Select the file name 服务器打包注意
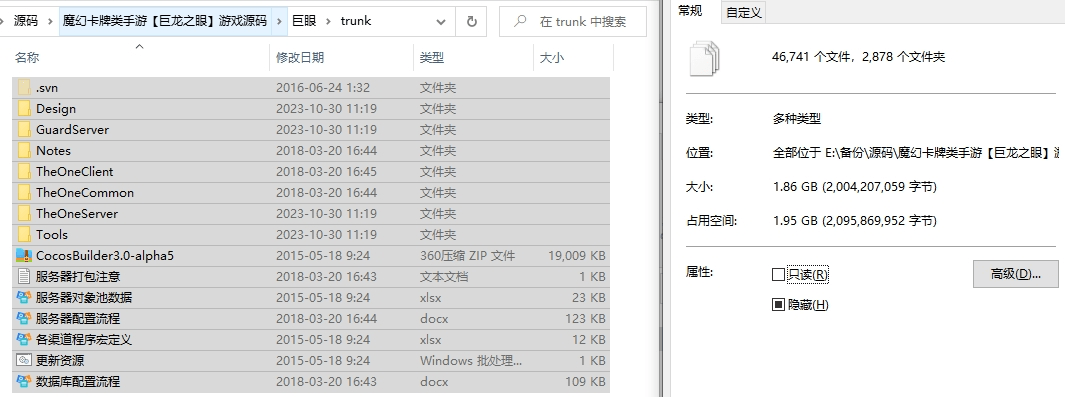 tap(78, 277)
